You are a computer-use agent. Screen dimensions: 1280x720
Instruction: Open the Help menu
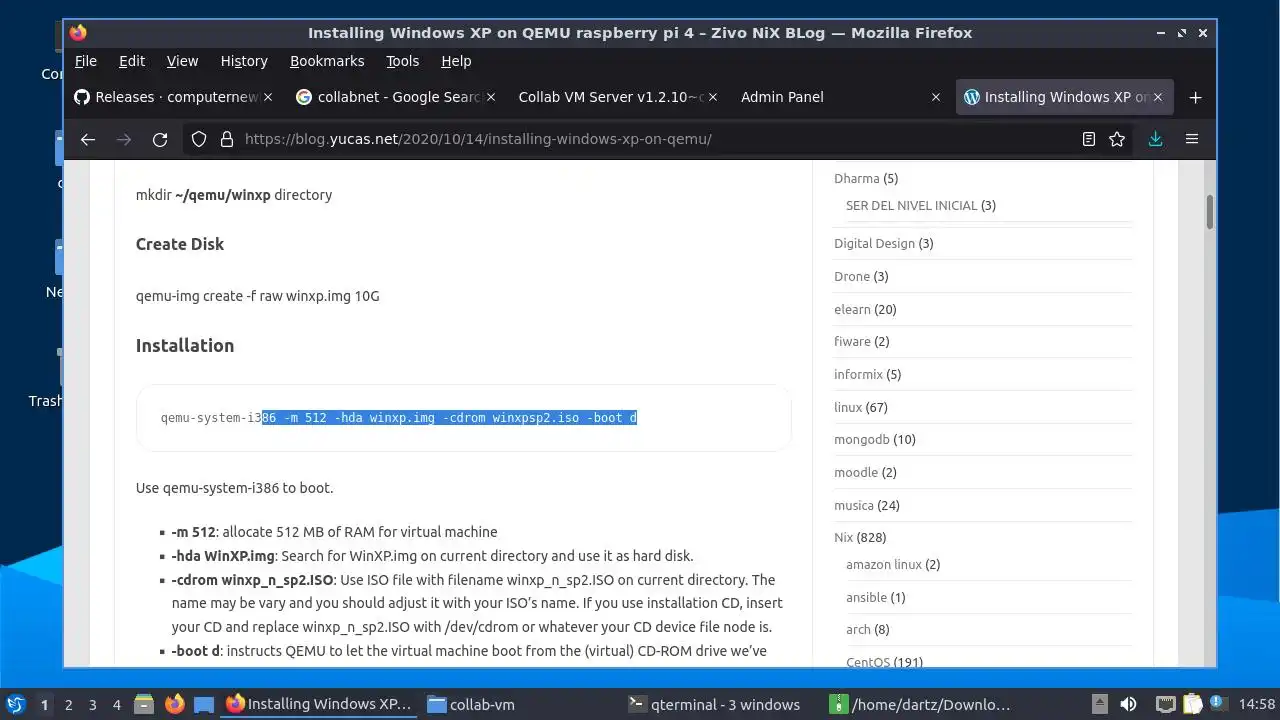[x=456, y=61]
